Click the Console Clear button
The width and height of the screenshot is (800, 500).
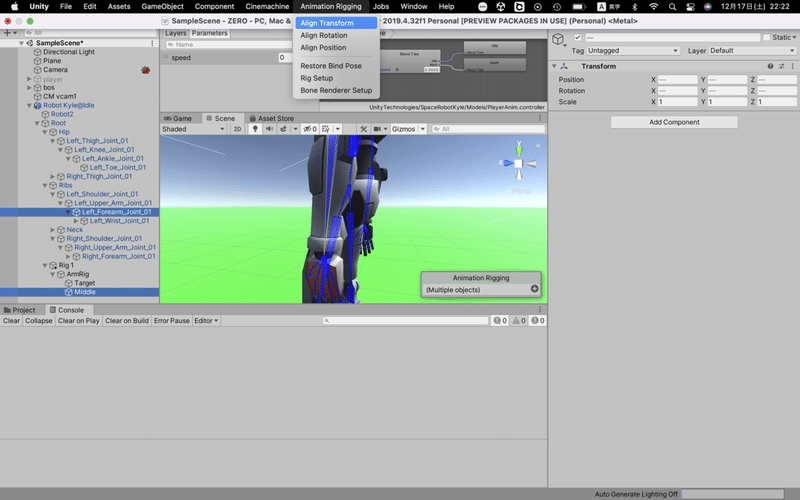[x=11, y=320]
